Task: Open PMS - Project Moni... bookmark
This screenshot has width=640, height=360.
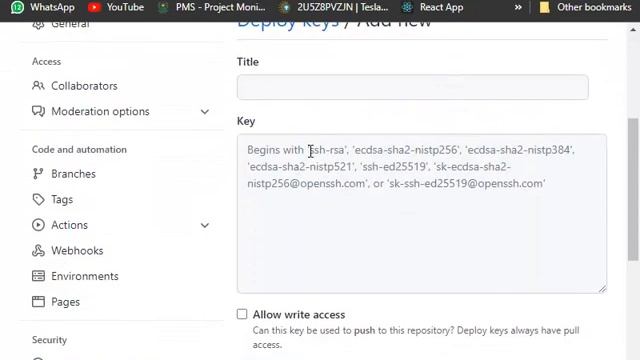Action: click(x=220, y=7)
